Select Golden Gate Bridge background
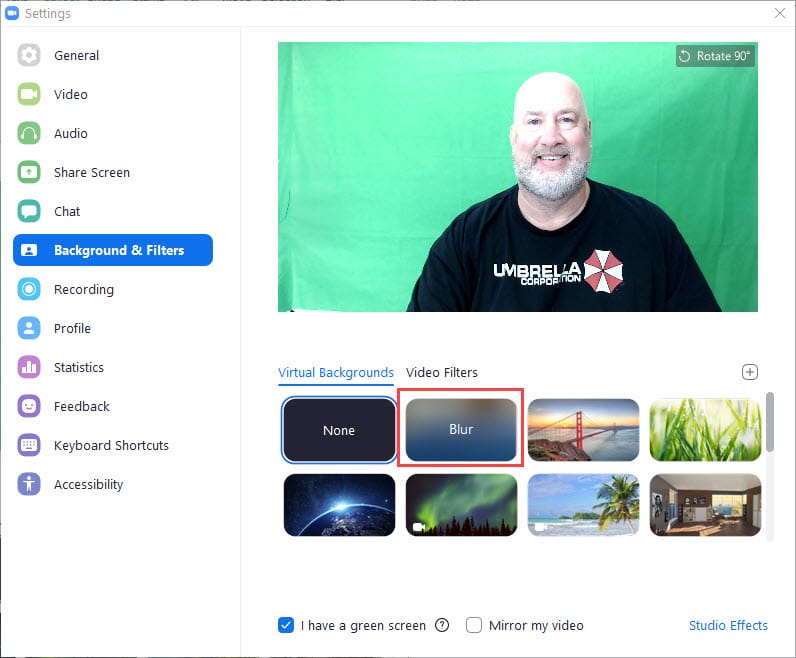Image resolution: width=796 pixels, height=658 pixels. [x=583, y=430]
